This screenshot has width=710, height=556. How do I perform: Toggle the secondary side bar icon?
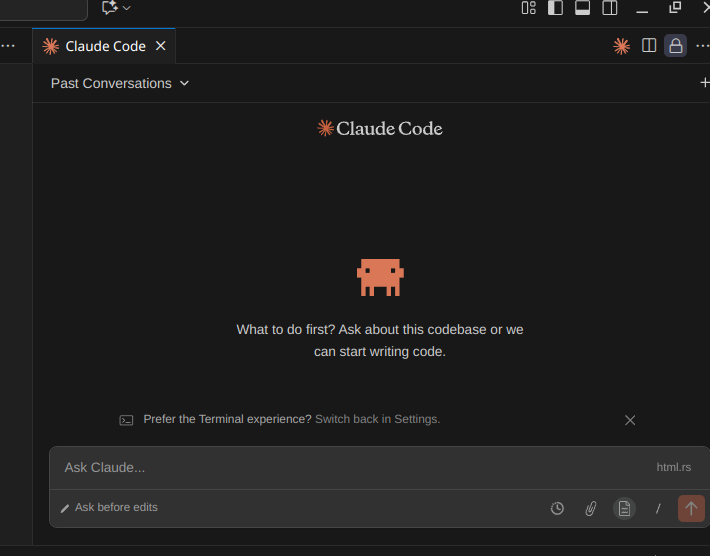609,8
